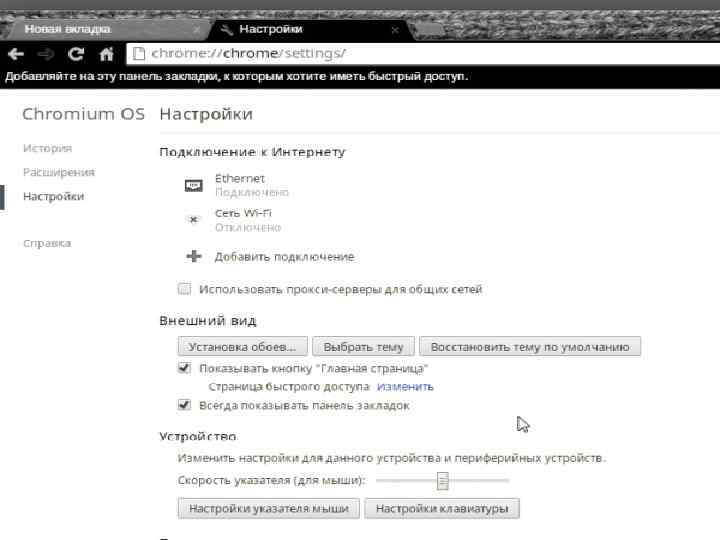Open Справка in the sidebar

coord(47,243)
